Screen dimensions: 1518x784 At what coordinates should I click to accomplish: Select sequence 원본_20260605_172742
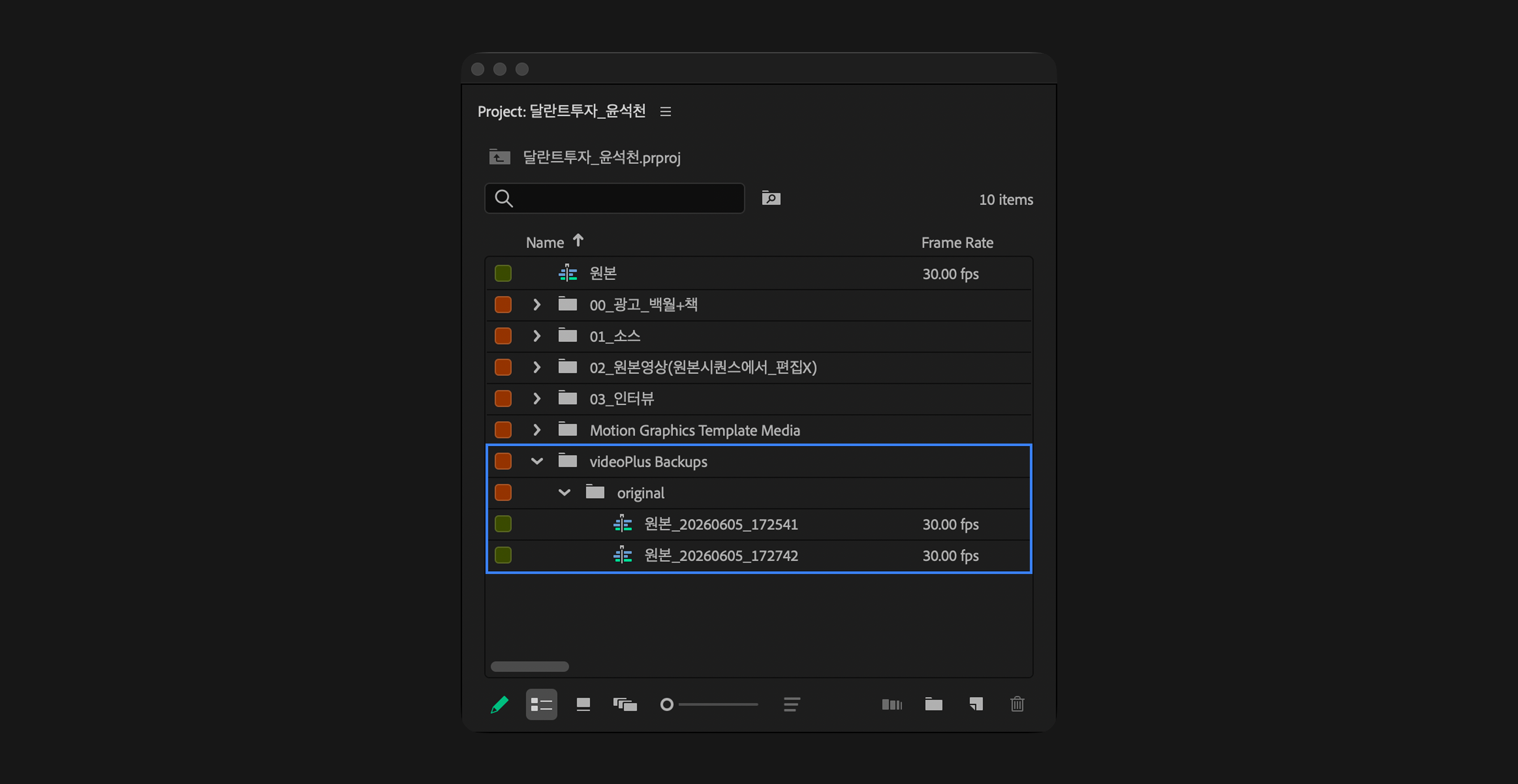pyautogui.click(x=721, y=555)
